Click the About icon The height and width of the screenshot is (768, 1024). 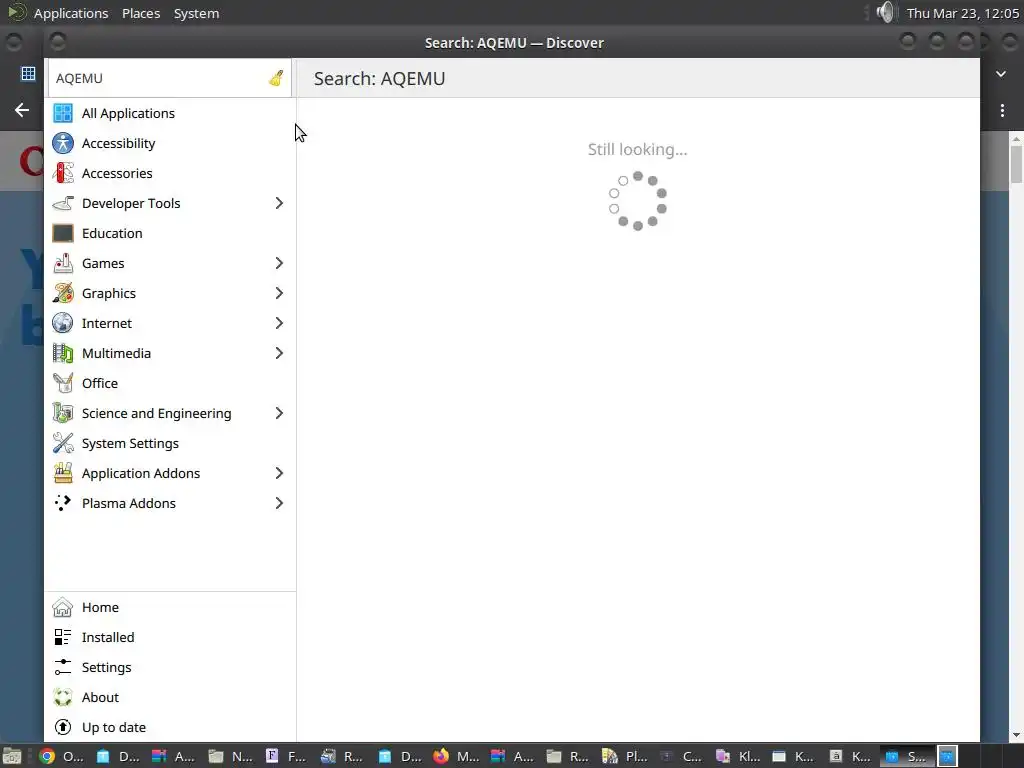pyautogui.click(x=63, y=697)
